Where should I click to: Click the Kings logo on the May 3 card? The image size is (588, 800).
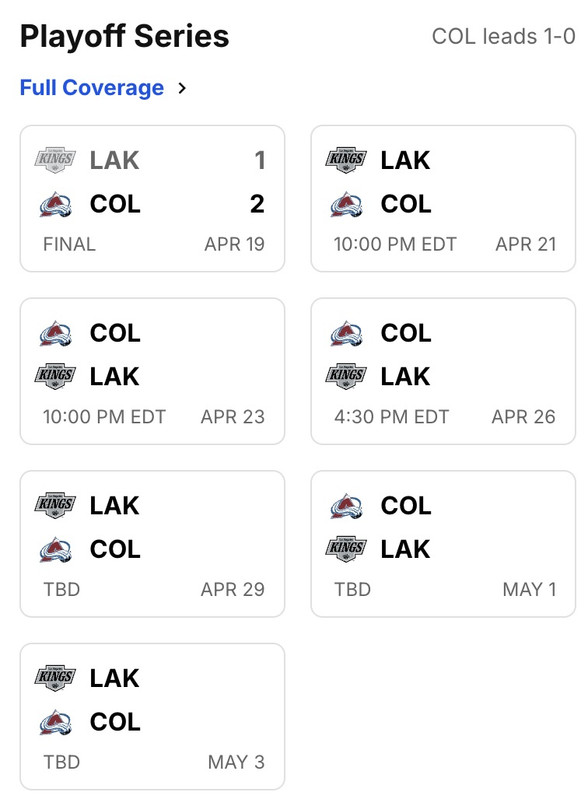55,677
